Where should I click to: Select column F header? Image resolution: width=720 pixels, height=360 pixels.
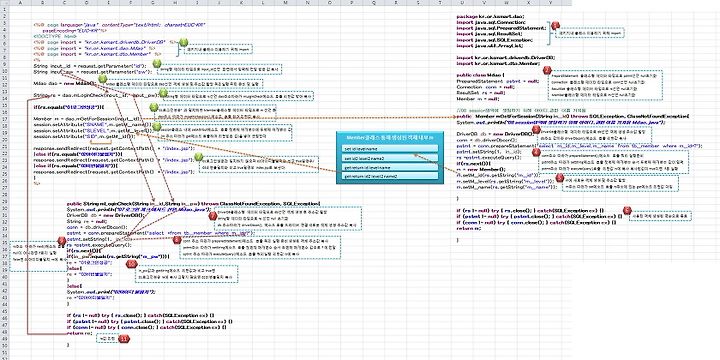[x=130, y=3]
